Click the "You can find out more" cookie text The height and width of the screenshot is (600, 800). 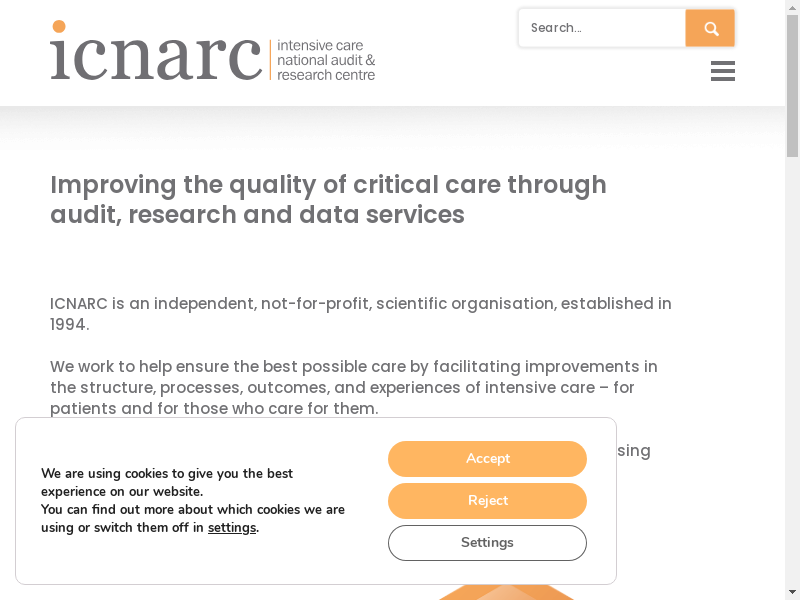coord(192,510)
